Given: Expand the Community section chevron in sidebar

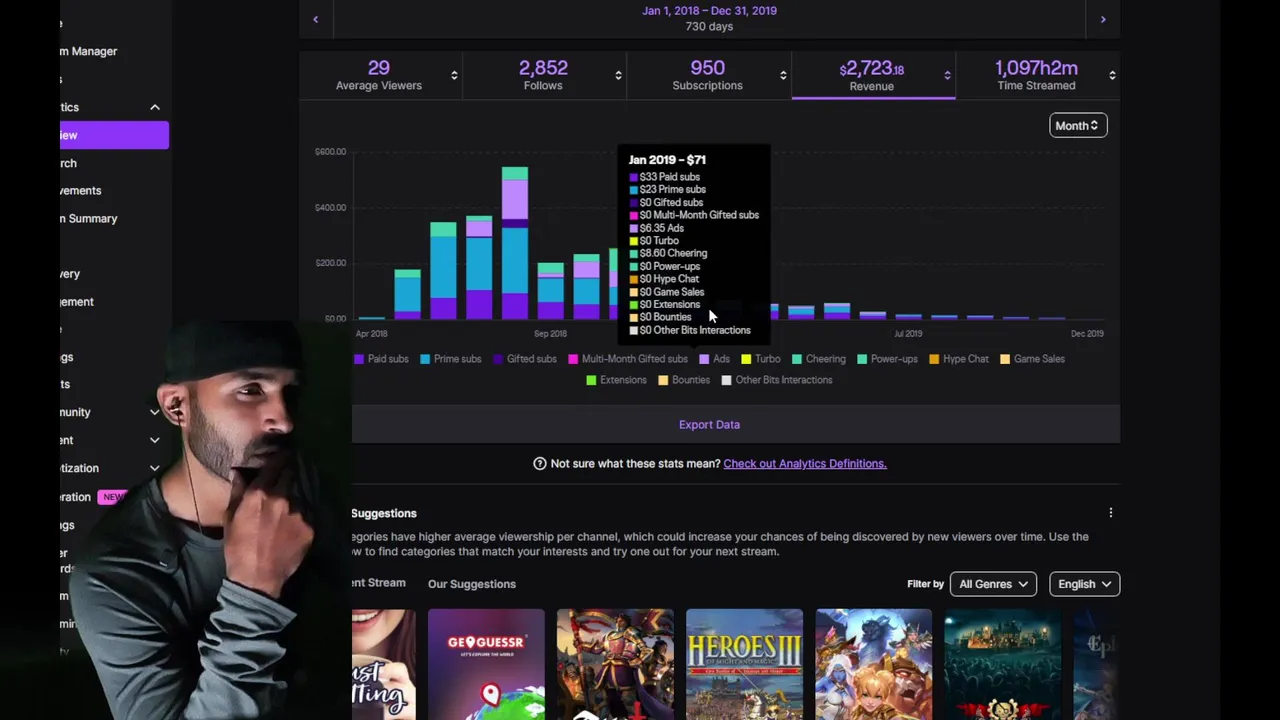Looking at the screenshot, I should [155, 412].
